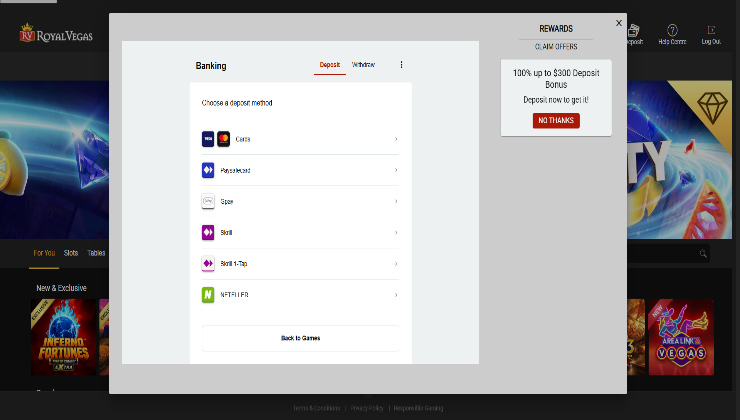This screenshot has width=740, height=420.
Task: Click the Help Centre icon
Action: click(672, 31)
